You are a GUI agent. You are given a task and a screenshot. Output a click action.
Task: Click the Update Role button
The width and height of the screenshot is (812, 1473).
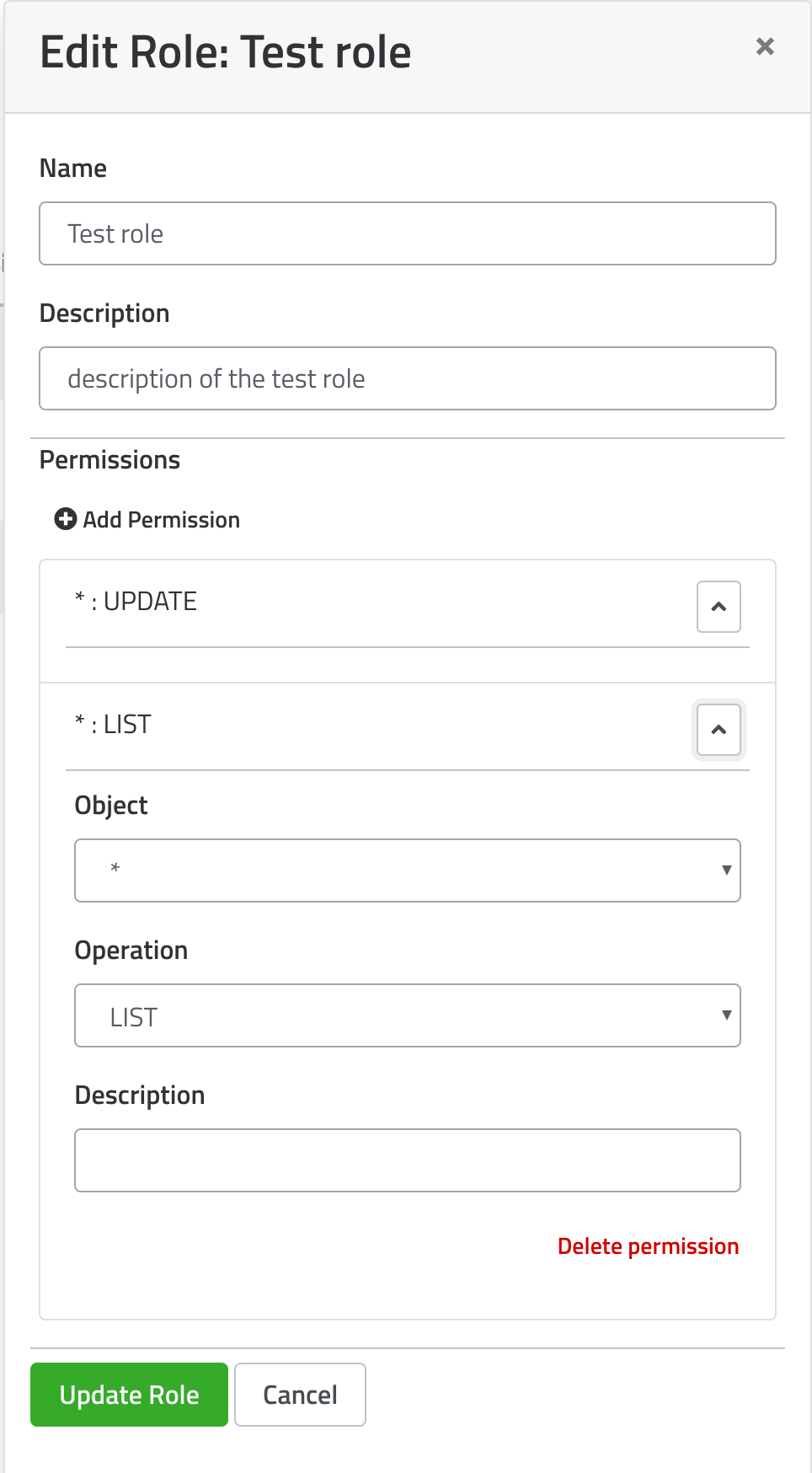tap(129, 1395)
